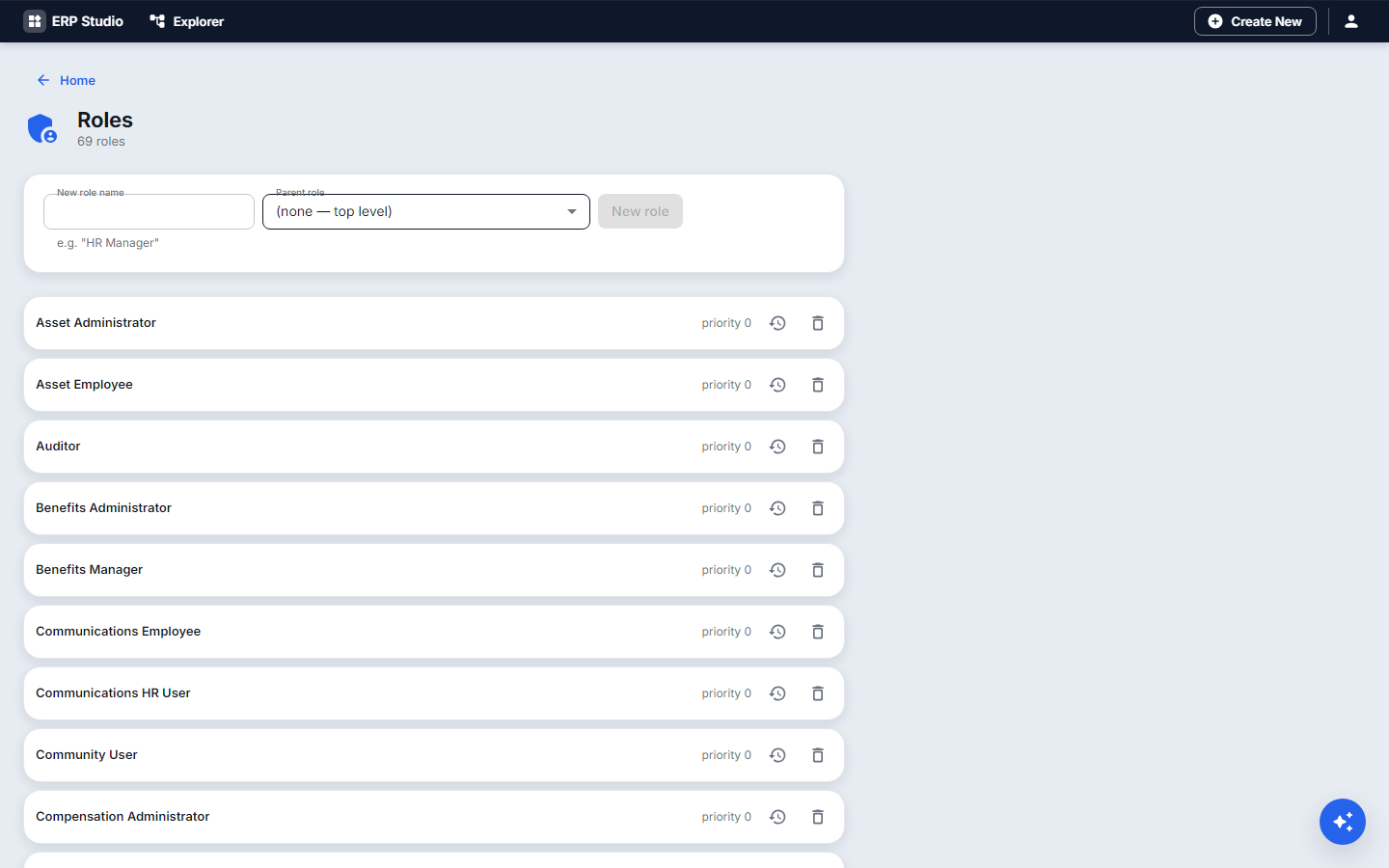This screenshot has height=868, width=1389.
Task: Remove the Auditor role
Action: pyautogui.click(x=818, y=447)
